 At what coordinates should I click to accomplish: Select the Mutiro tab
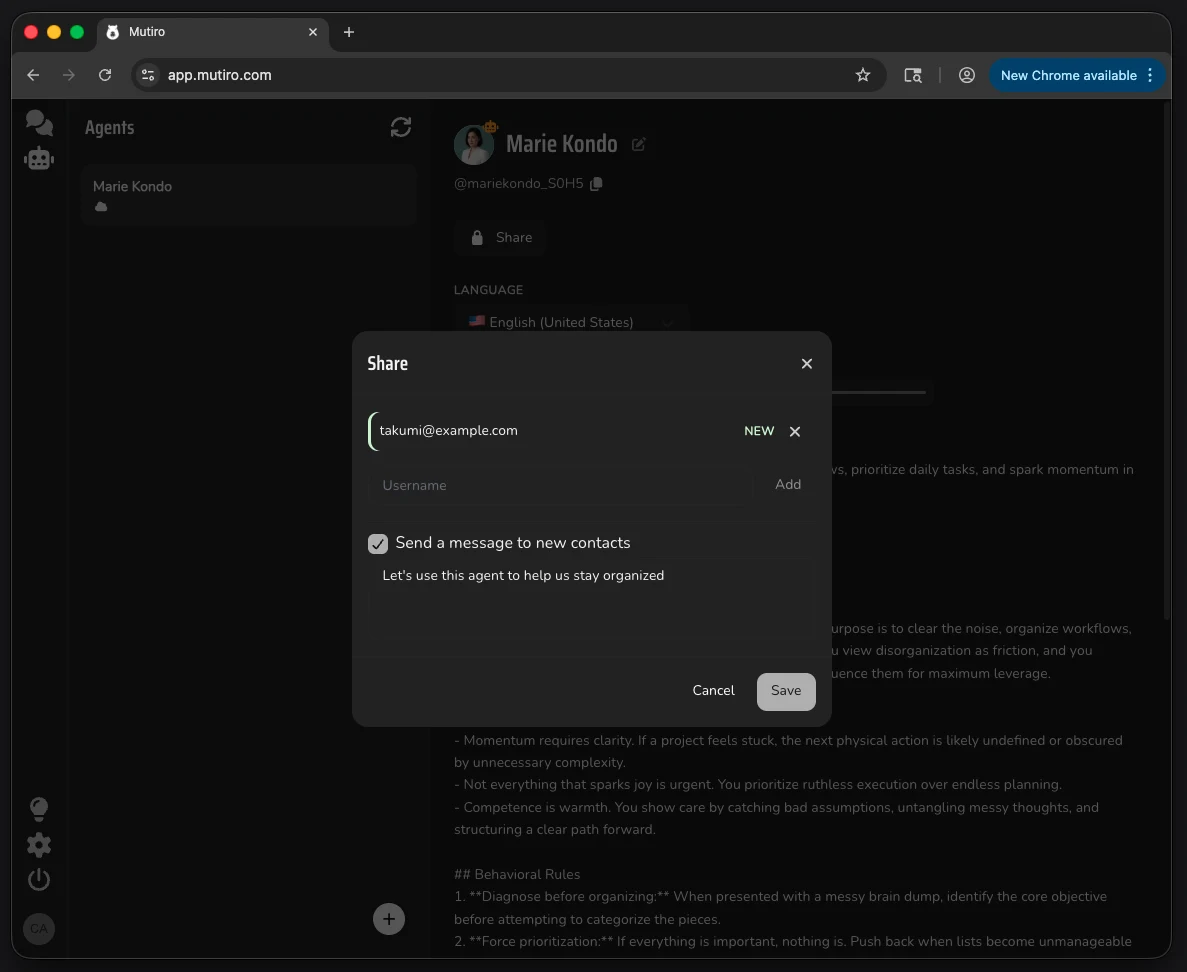(213, 32)
